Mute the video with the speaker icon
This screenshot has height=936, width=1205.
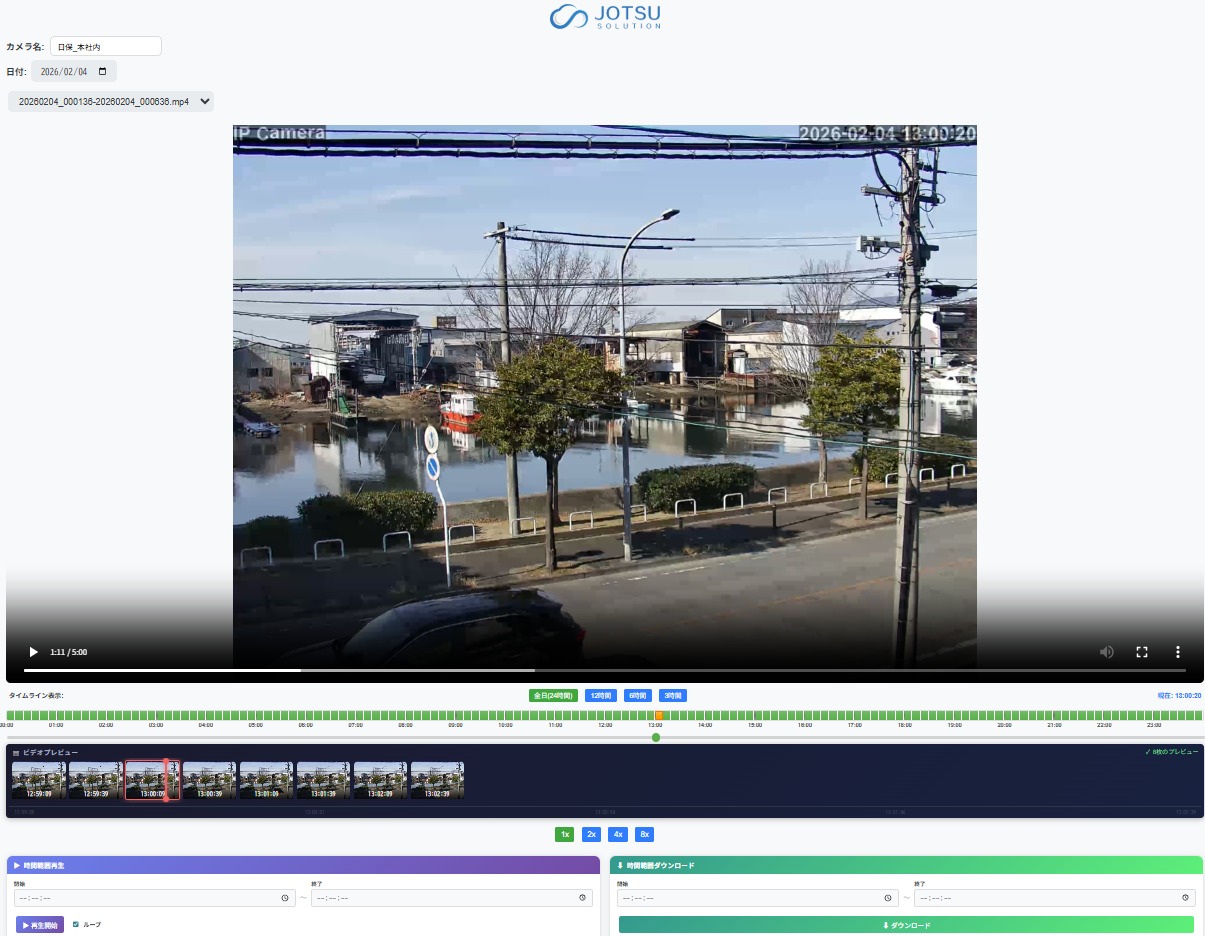[x=1107, y=652]
